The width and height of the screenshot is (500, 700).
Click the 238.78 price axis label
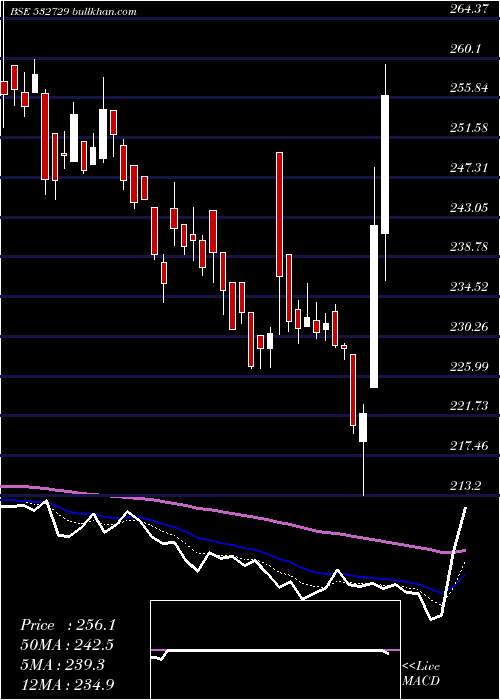tap(469, 247)
